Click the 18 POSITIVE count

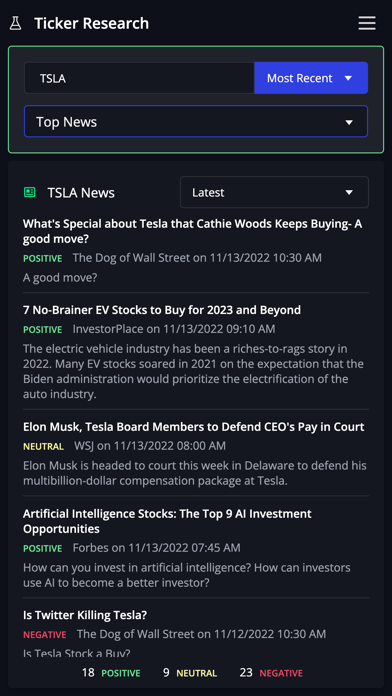(x=111, y=673)
